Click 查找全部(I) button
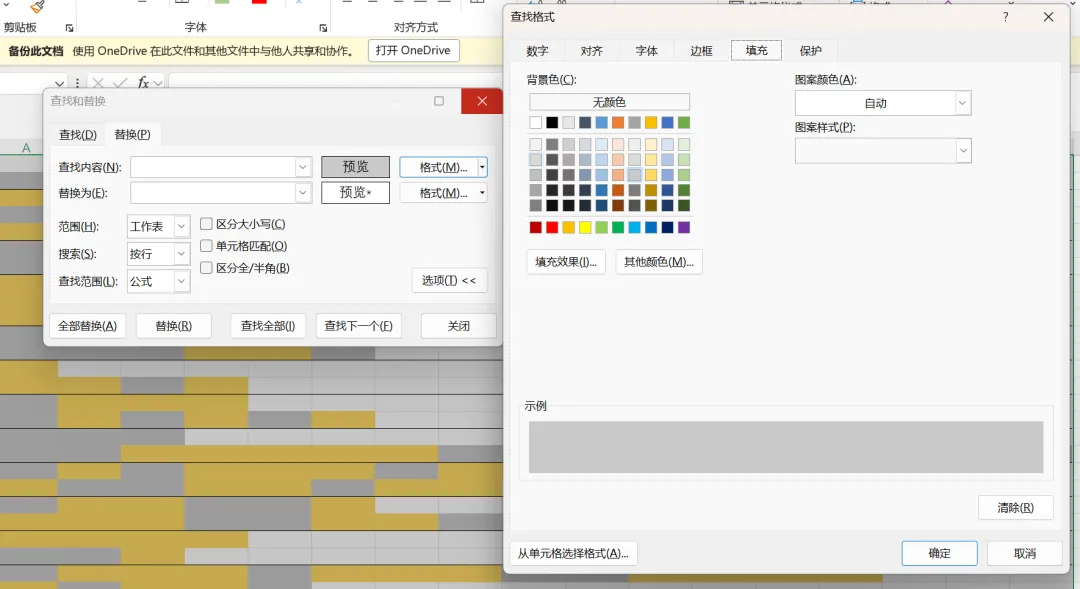This screenshot has width=1080, height=589. 268,326
